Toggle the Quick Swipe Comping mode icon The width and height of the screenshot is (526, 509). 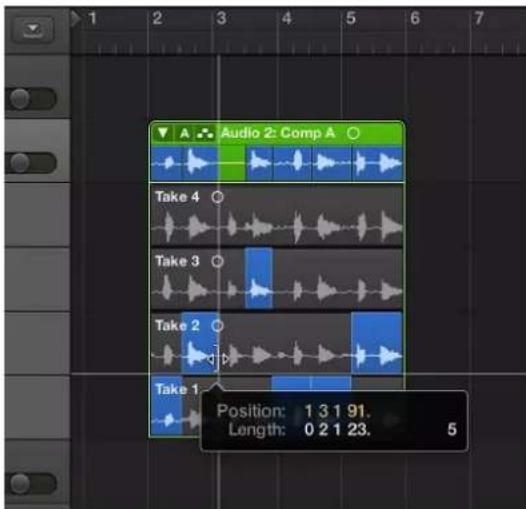(x=205, y=134)
